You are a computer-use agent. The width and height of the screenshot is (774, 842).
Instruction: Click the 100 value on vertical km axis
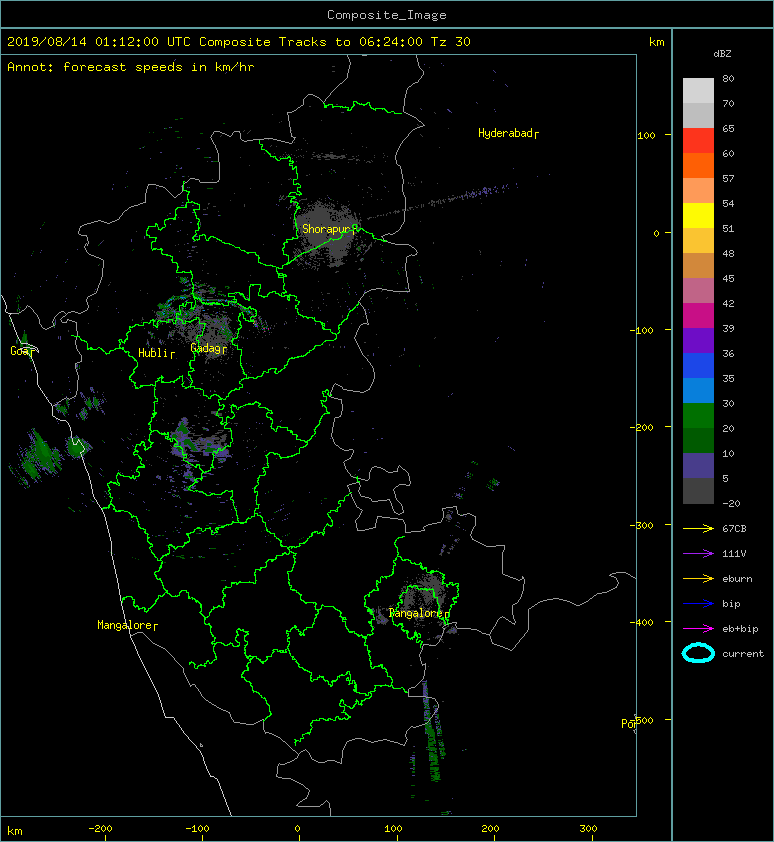tap(647, 135)
